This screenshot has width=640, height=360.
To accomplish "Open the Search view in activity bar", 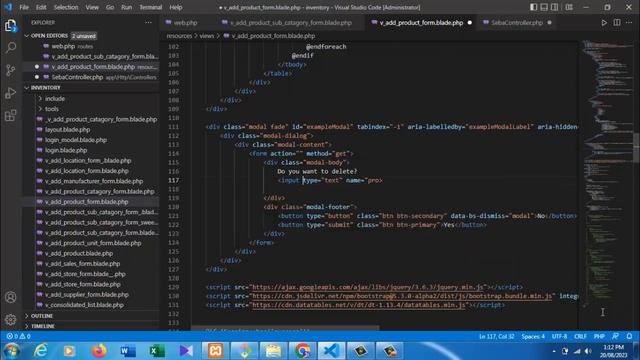I will [11, 48].
